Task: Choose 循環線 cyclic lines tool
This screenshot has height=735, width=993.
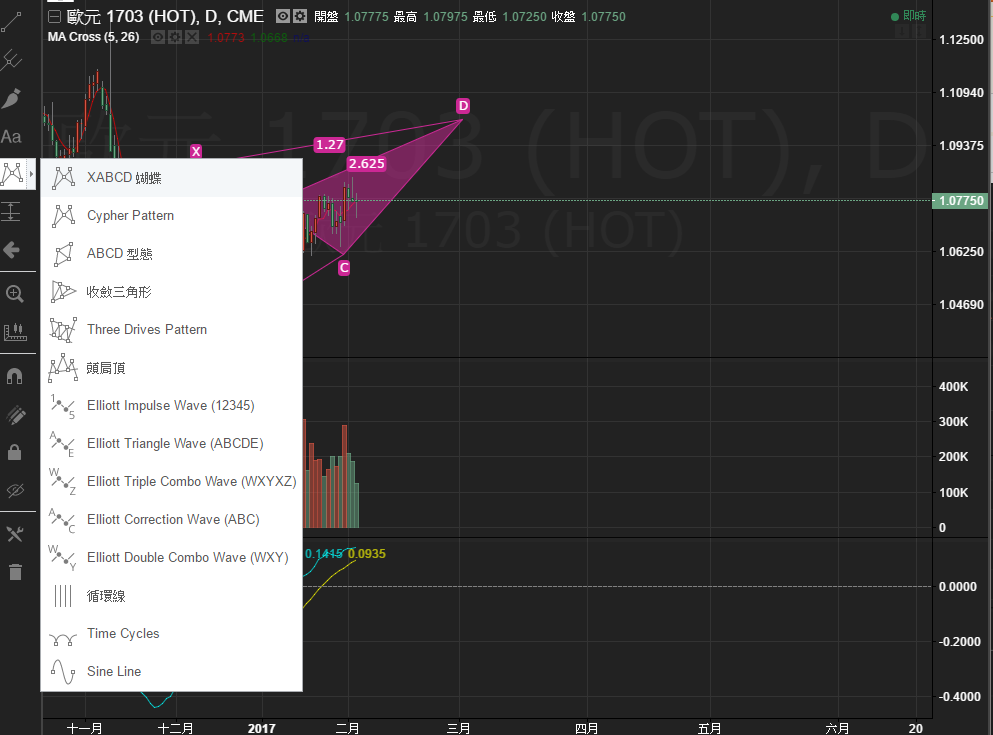Action: pyautogui.click(x=172, y=596)
